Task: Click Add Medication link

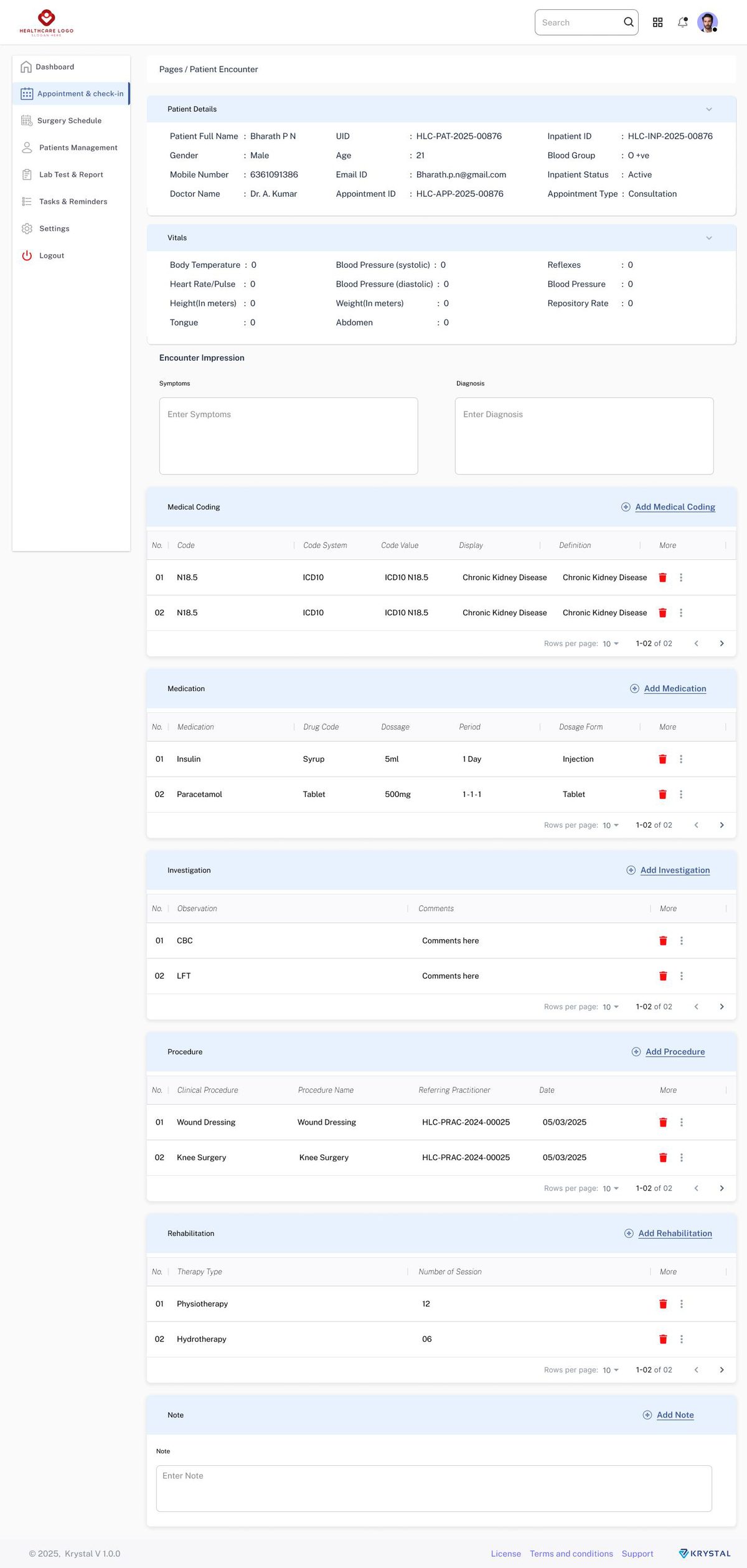Action: (x=669, y=689)
